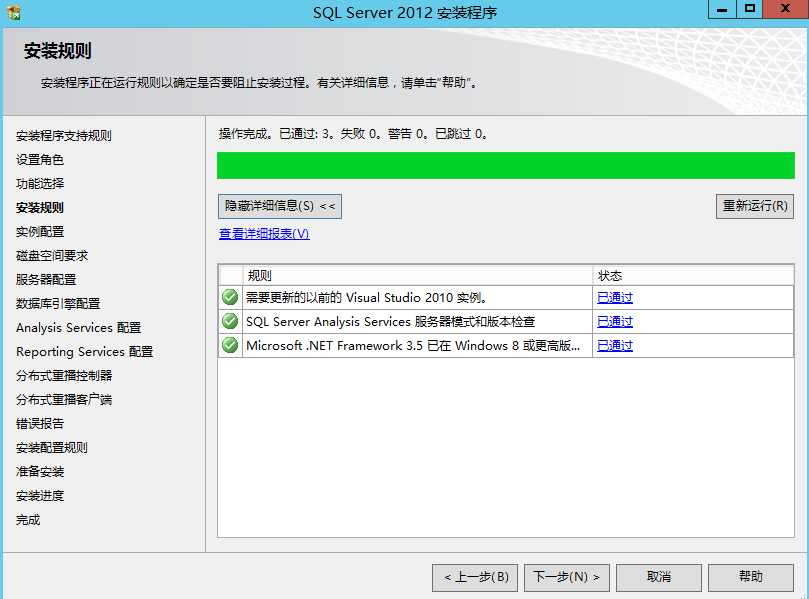Image resolution: width=809 pixels, height=599 pixels.
Task: Select the Analysis Services 配置 step
Action: (x=78, y=328)
